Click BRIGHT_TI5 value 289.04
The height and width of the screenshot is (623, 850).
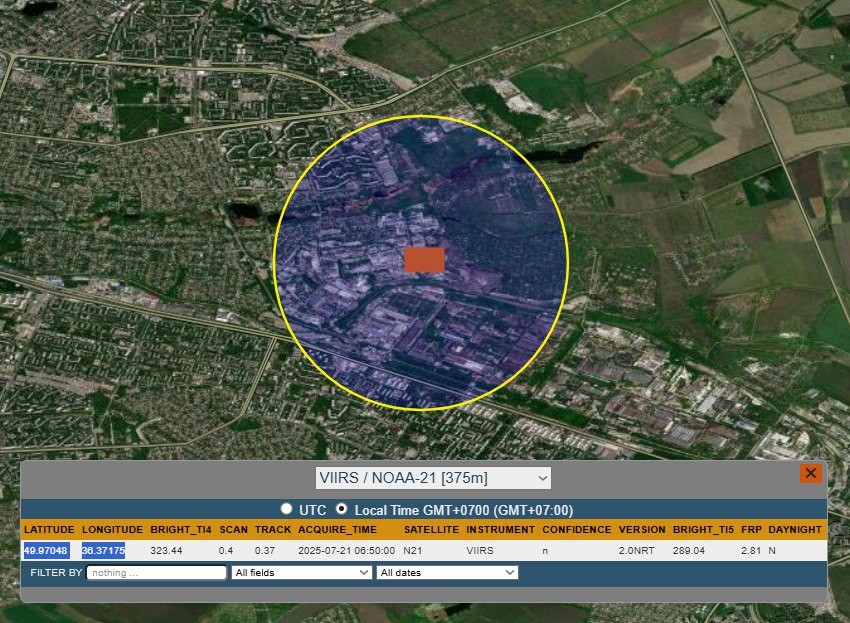(689, 550)
